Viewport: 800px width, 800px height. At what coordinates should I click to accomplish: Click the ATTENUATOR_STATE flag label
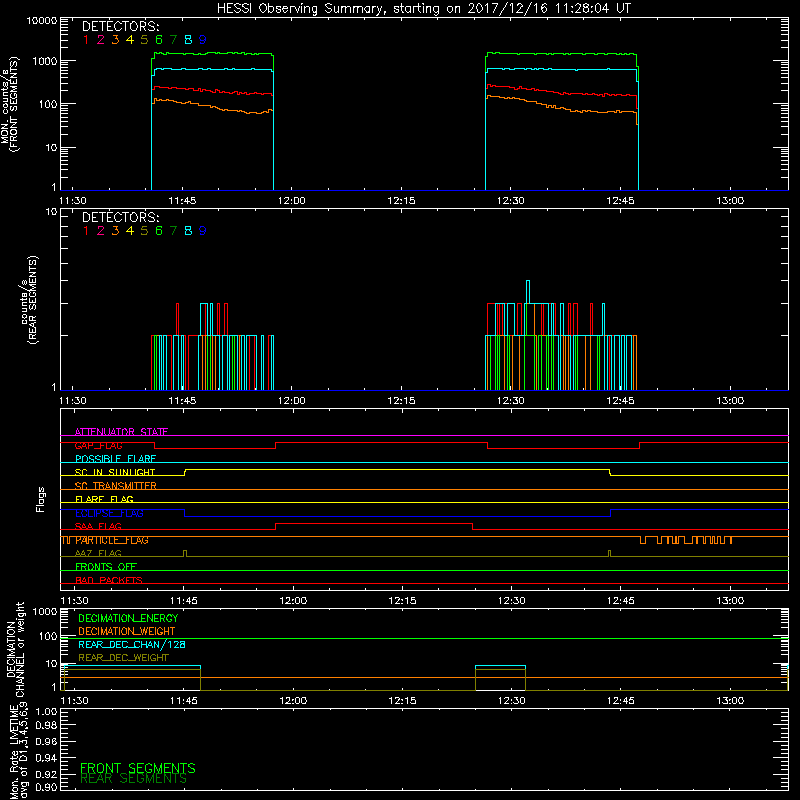point(121,432)
